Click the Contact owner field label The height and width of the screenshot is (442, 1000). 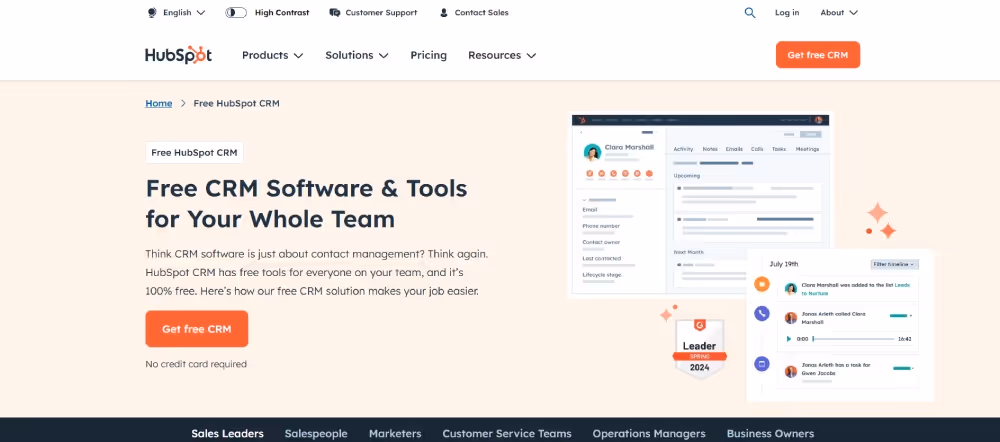click(x=601, y=242)
